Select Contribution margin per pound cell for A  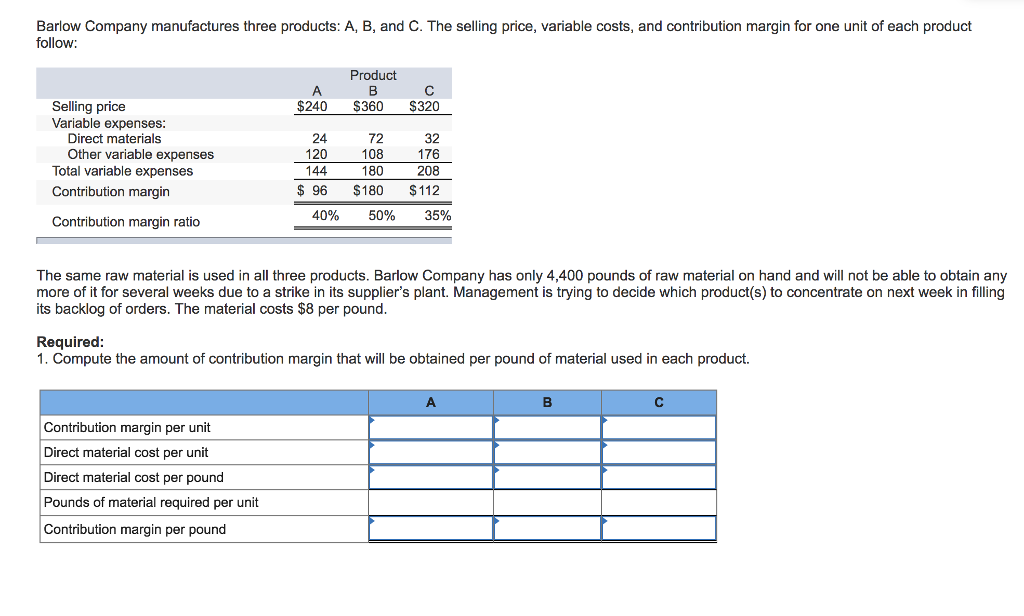tap(431, 528)
